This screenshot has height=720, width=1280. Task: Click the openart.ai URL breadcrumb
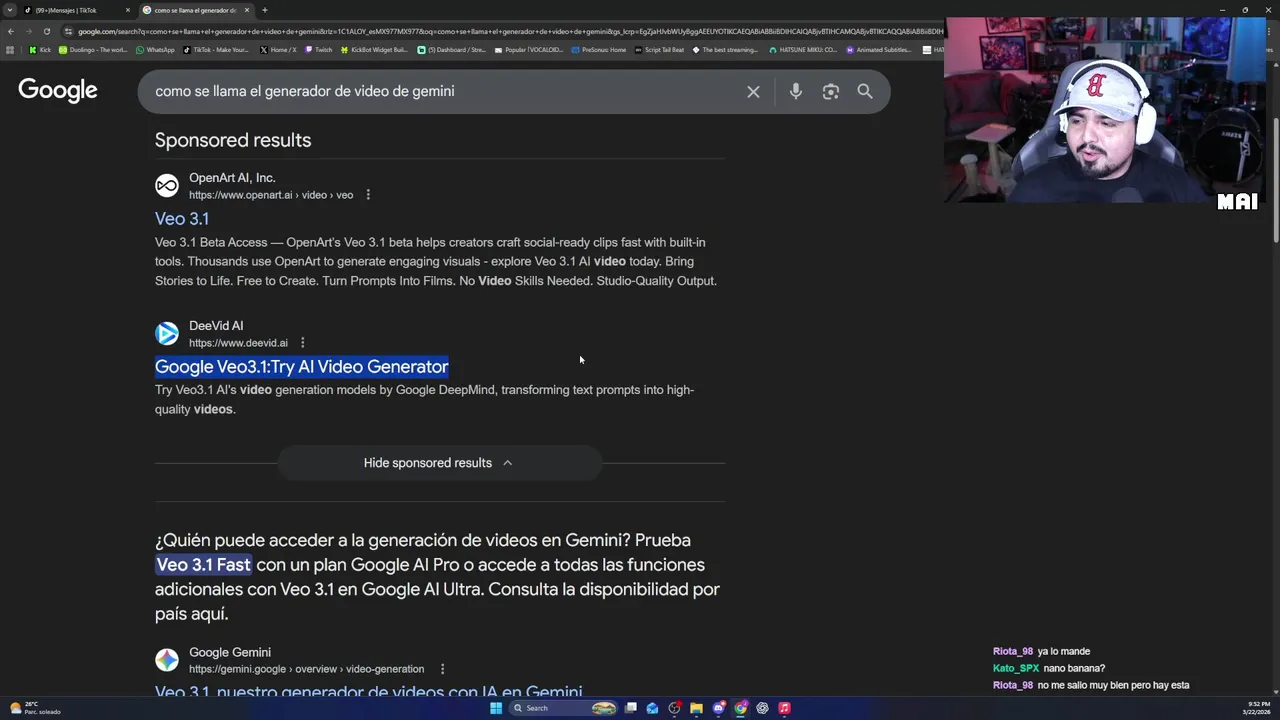pos(271,195)
